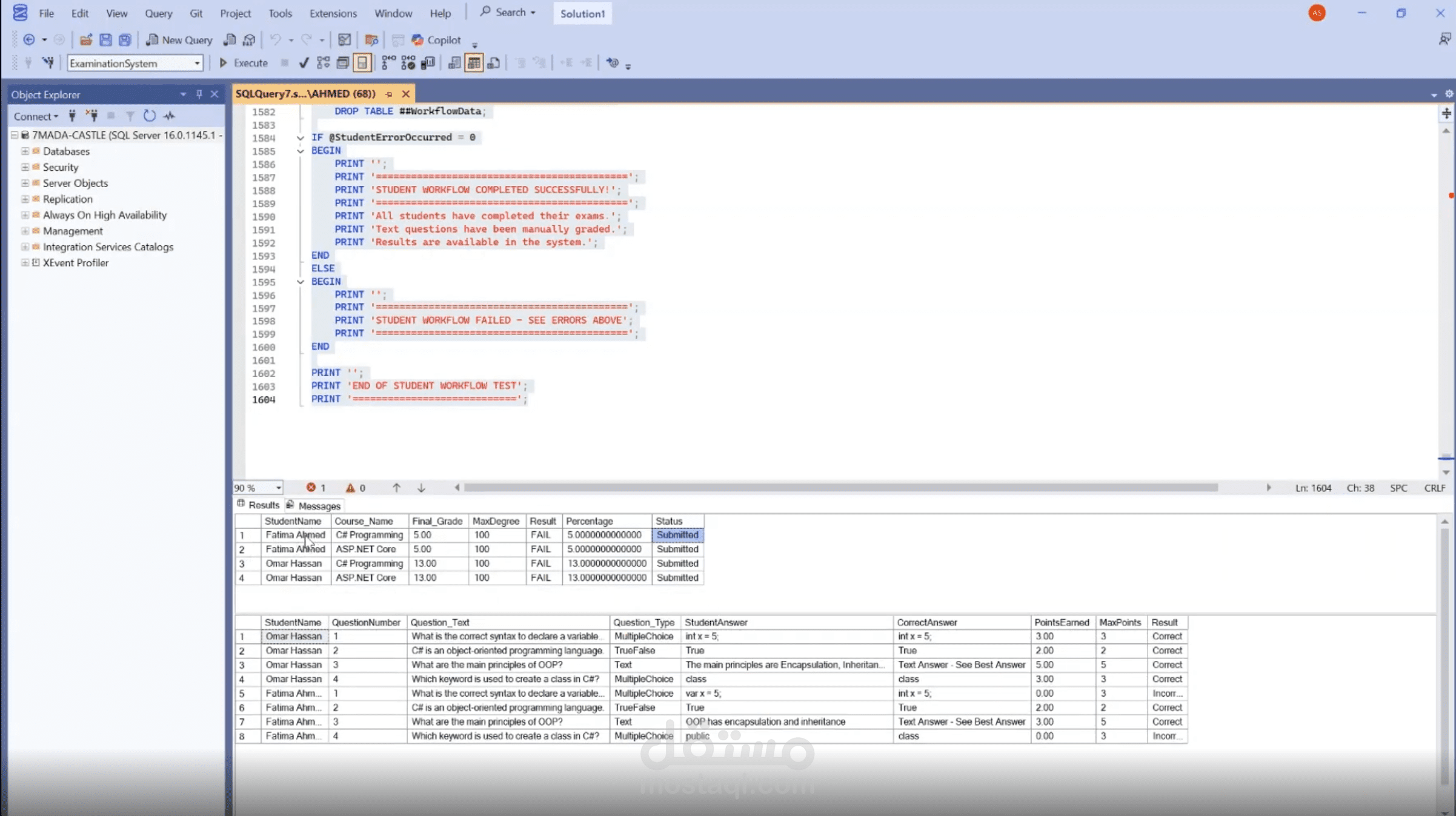Click Solution1 in the title bar
The image size is (1456, 816).
point(582,13)
